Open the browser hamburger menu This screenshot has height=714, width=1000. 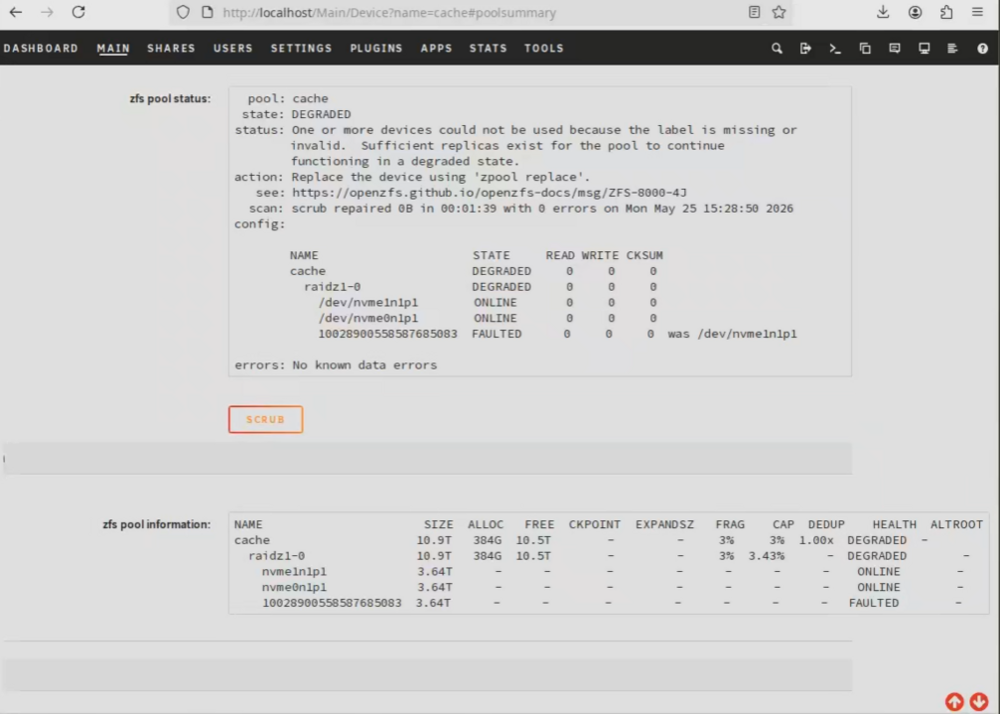coord(978,12)
